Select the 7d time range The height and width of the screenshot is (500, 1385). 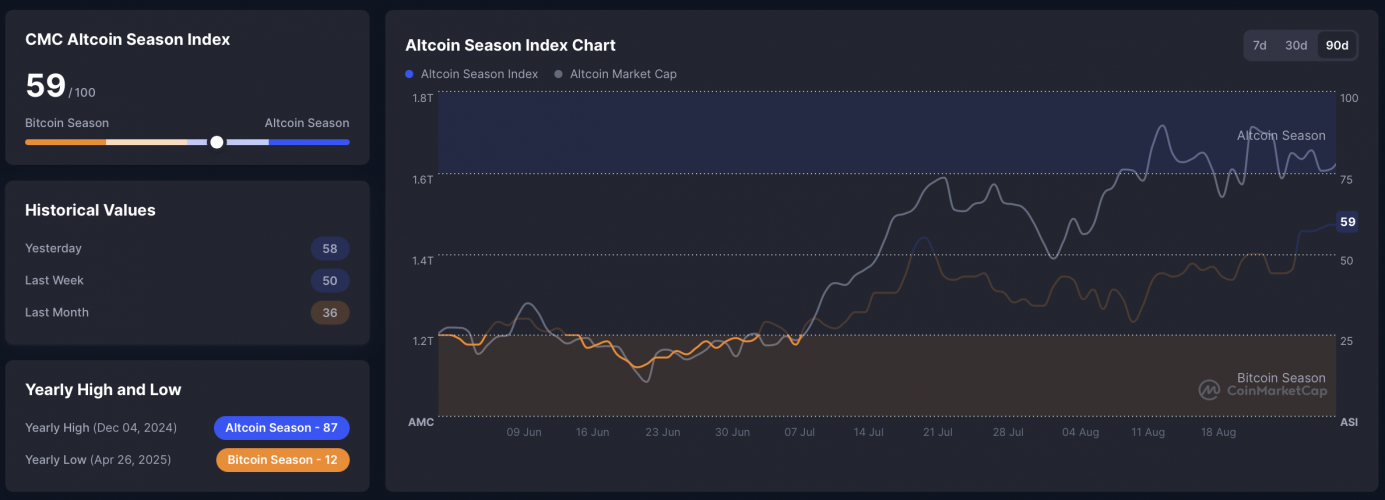click(x=1260, y=45)
